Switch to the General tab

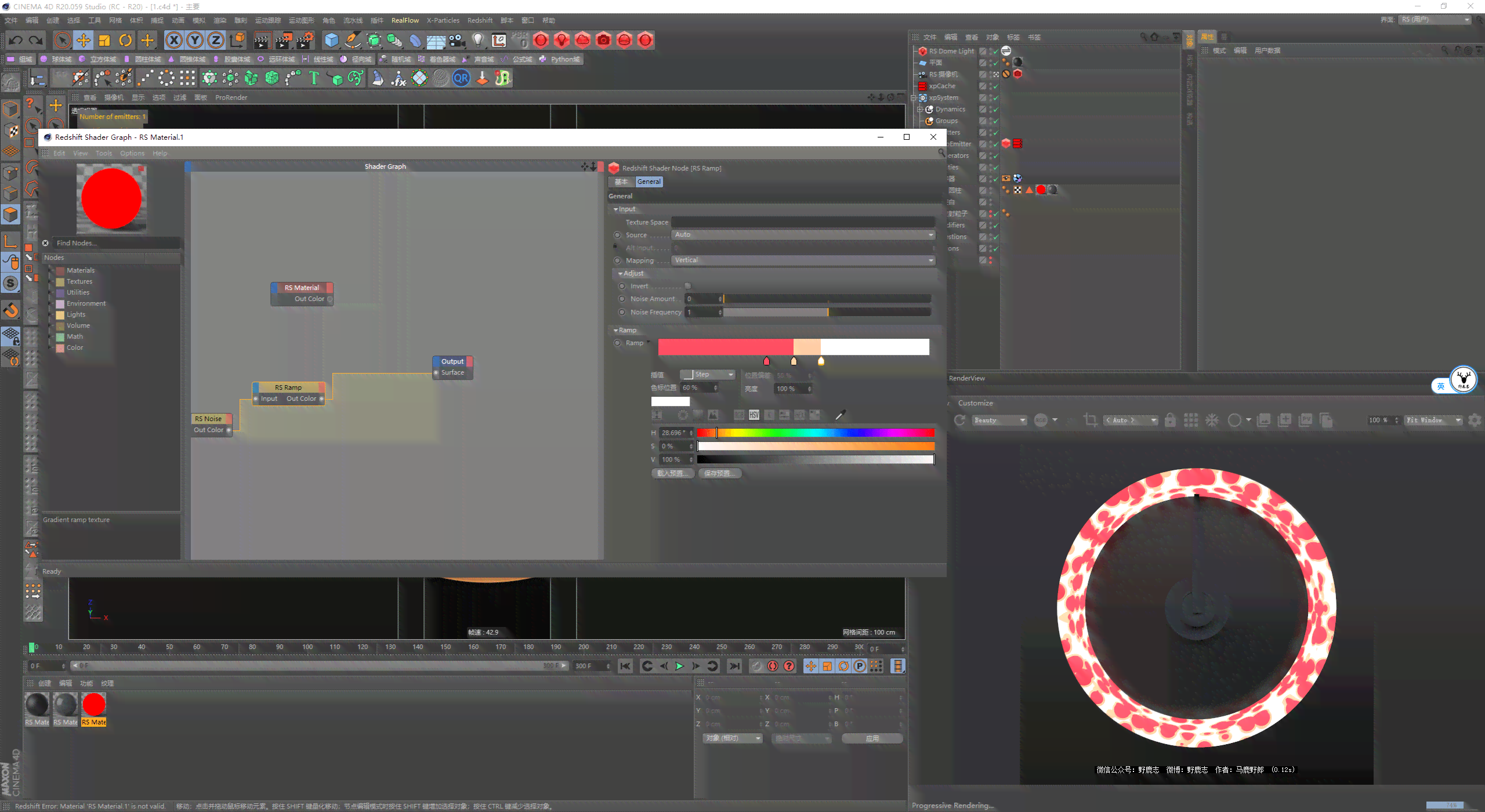(649, 182)
